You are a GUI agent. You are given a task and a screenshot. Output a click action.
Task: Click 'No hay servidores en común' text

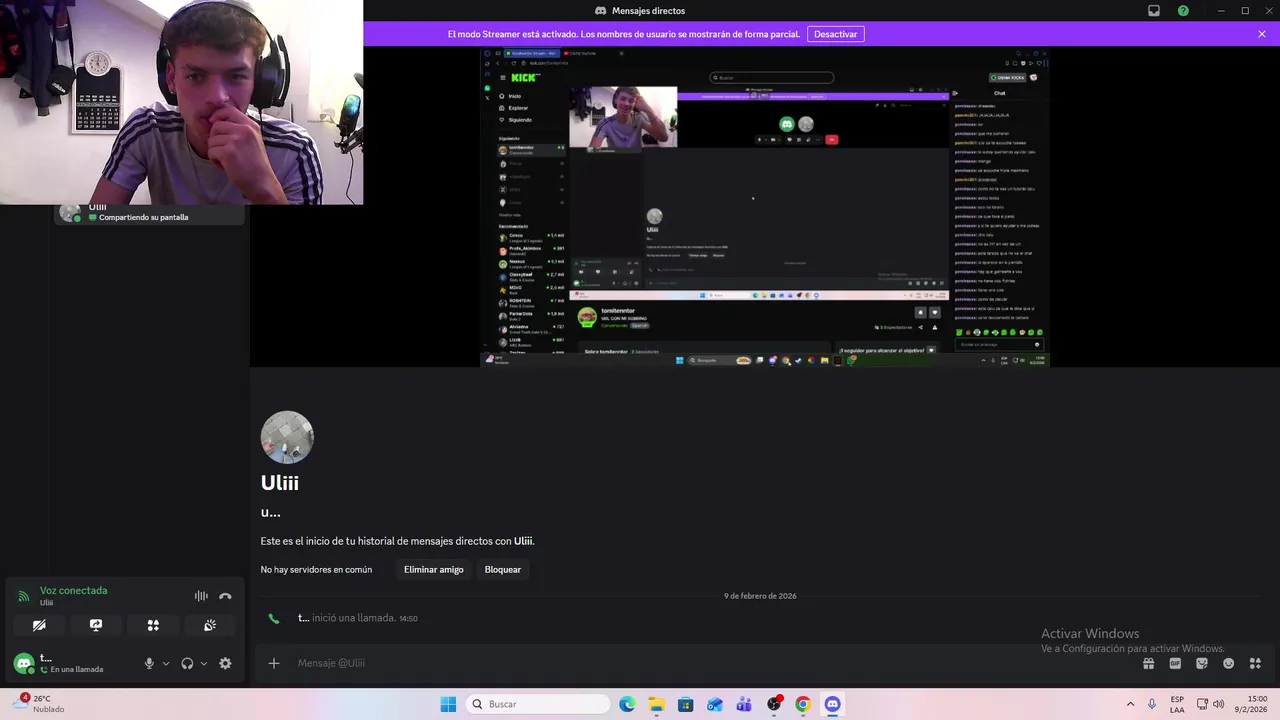click(316, 569)
